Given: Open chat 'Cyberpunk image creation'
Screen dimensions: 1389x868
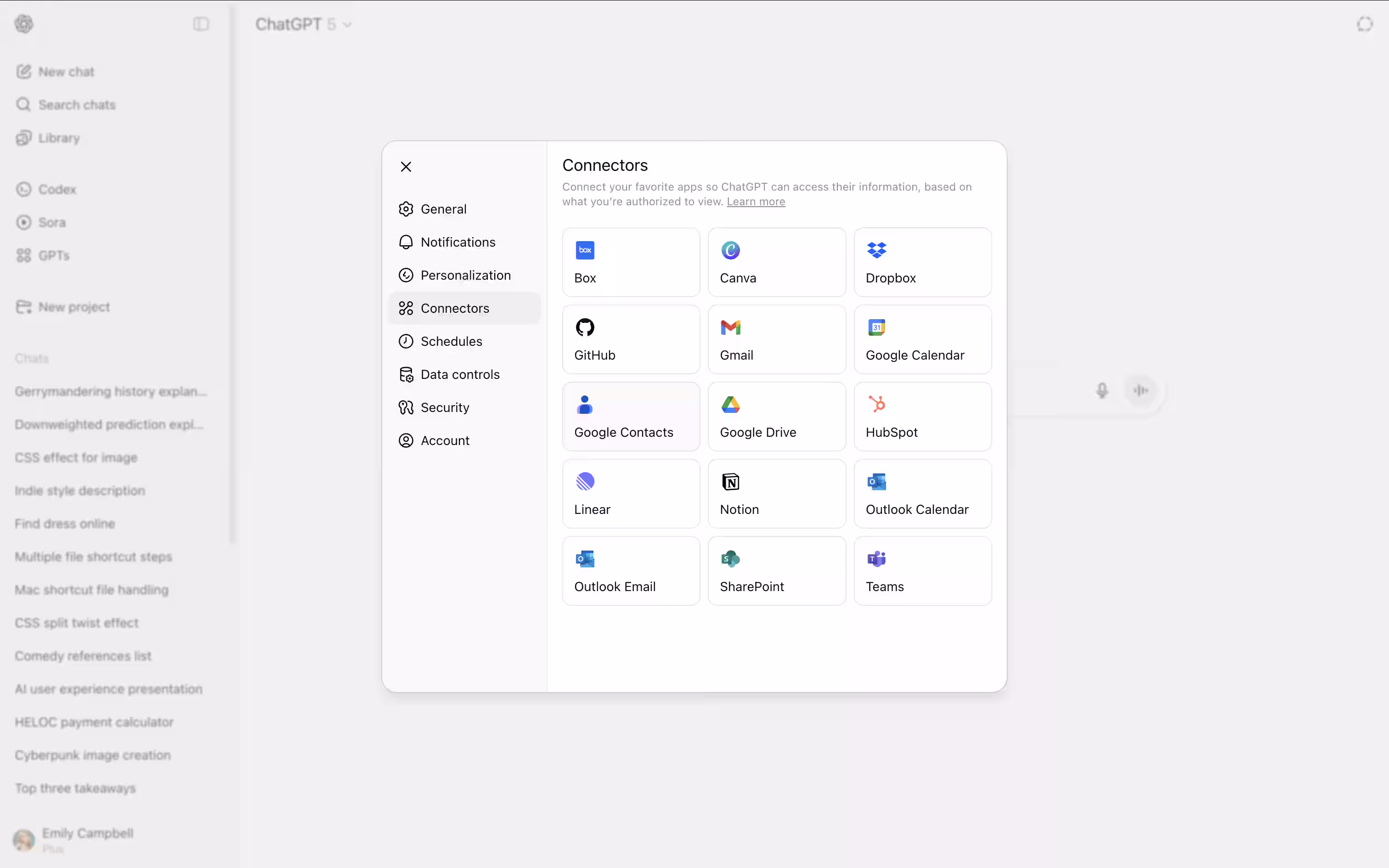Looking at the screenshot, I should pos(92,755).
